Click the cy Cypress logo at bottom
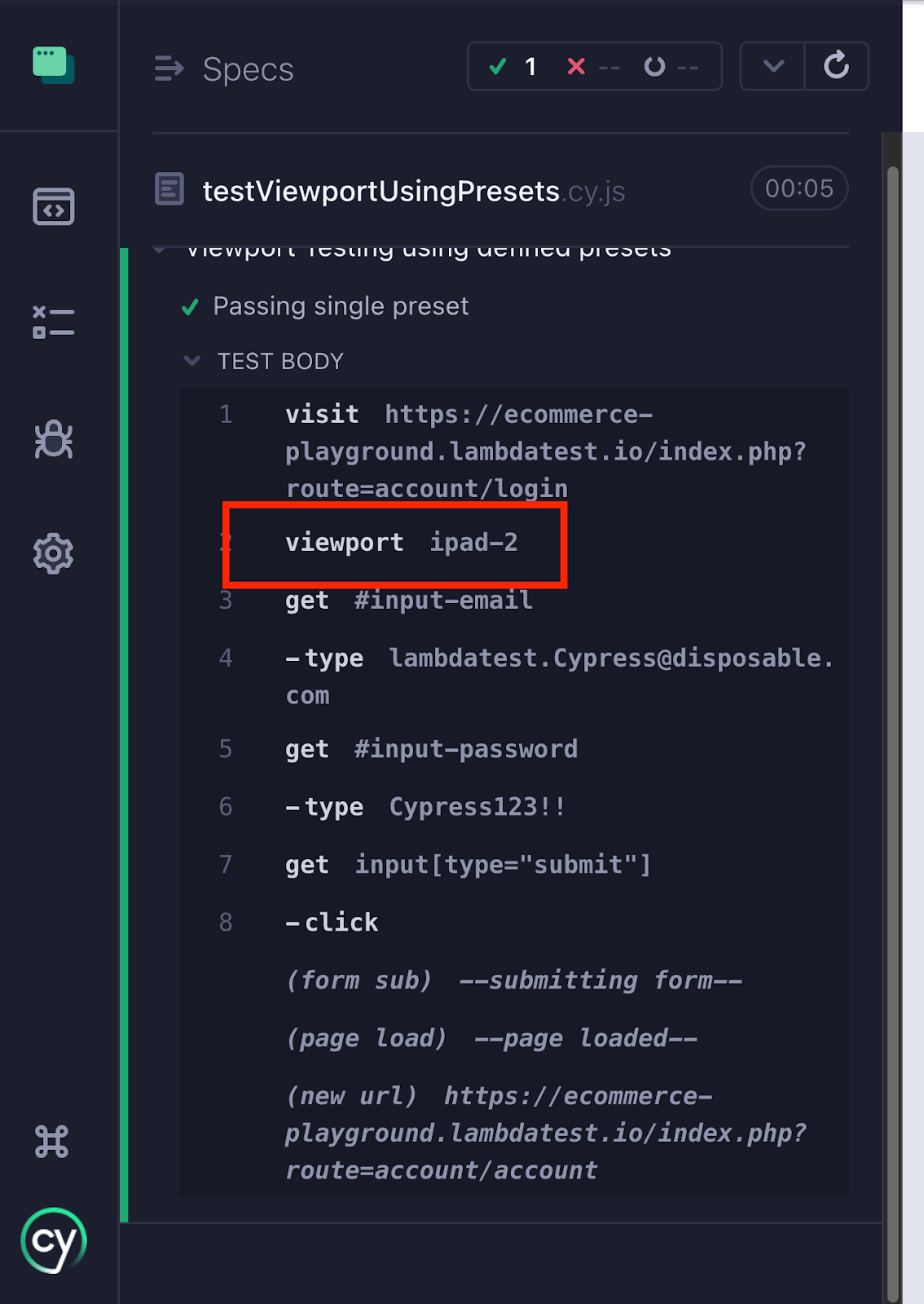Viewport: 924px width, 1304px height. pyautogui.click(x=54, y=1240)
